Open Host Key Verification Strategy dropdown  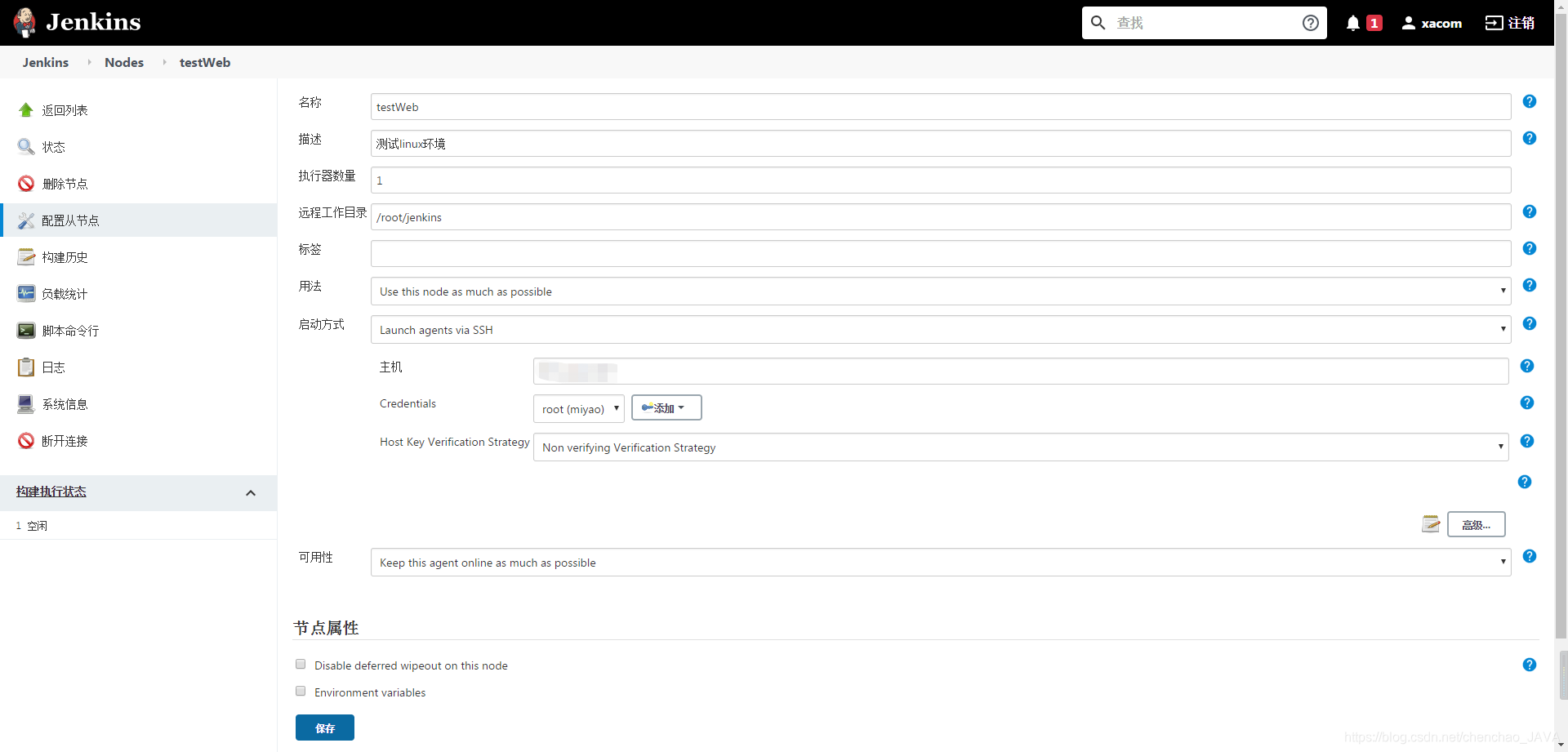point(1021,447)
